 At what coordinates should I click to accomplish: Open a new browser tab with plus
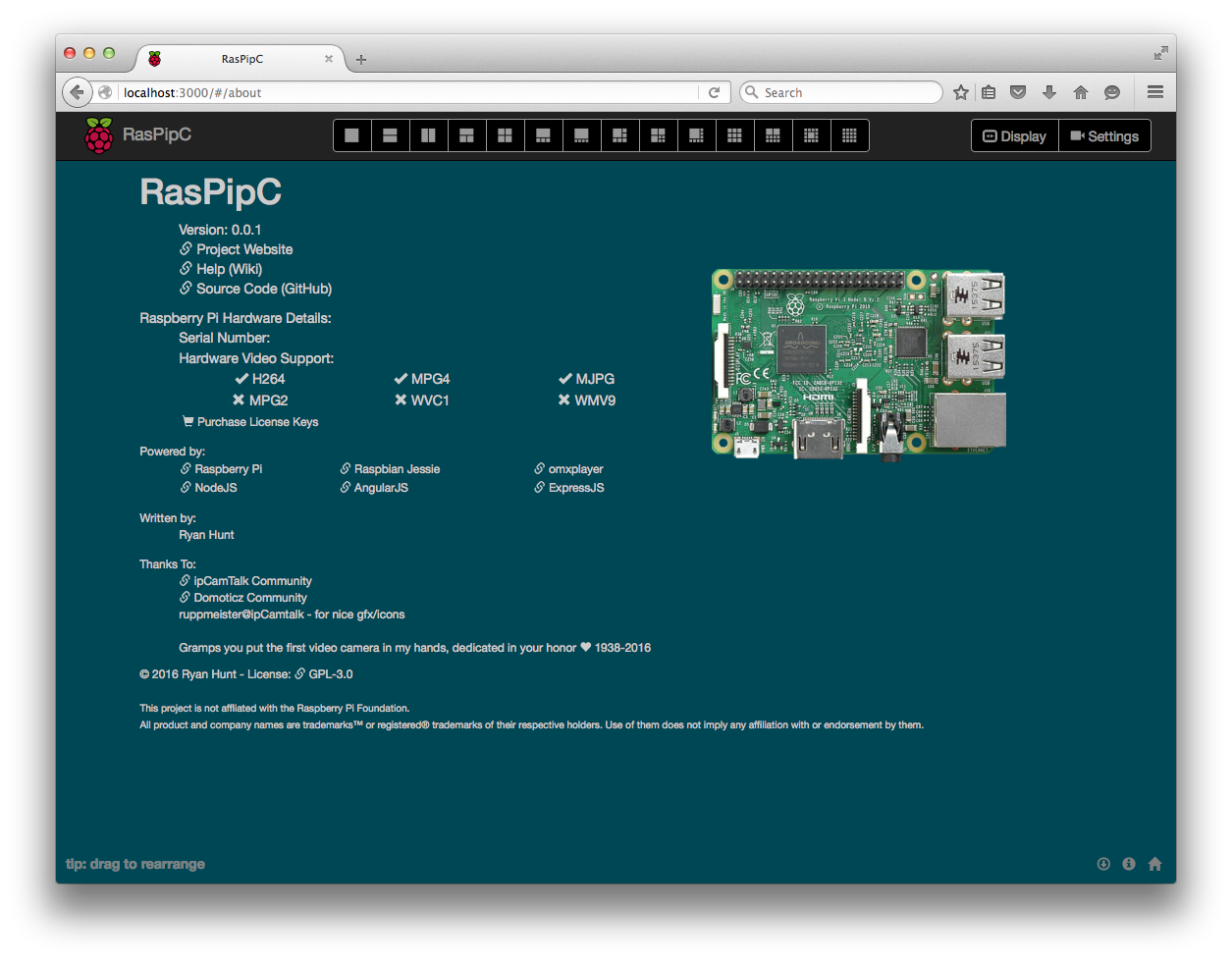click(x=361, y=60)
